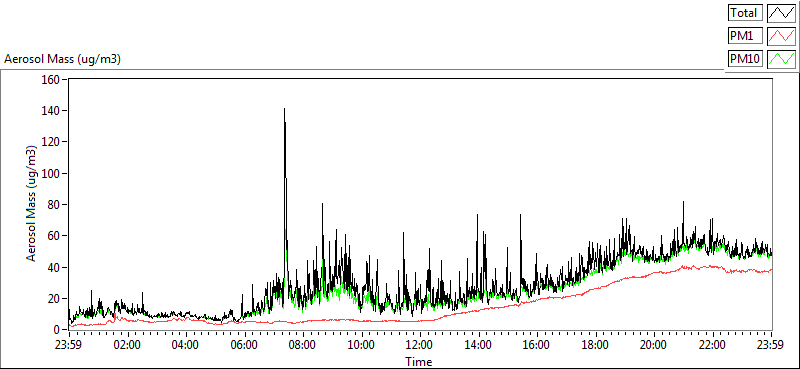Click the PM10 green line style icon
Image resolution: width=800 pixels, height=369 pixels.
pos(782,59)
